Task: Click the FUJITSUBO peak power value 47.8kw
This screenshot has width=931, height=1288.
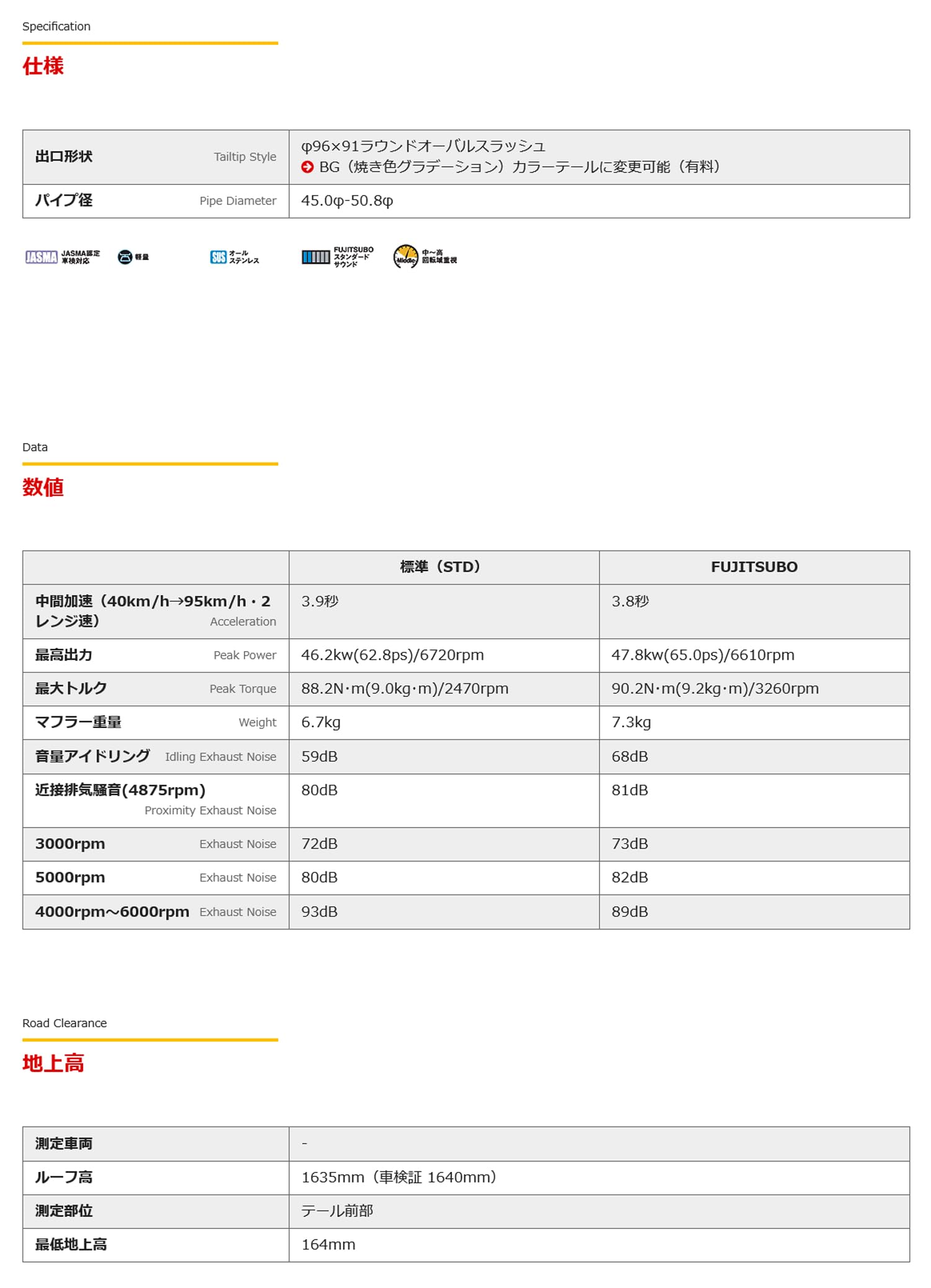Action: 702,655
